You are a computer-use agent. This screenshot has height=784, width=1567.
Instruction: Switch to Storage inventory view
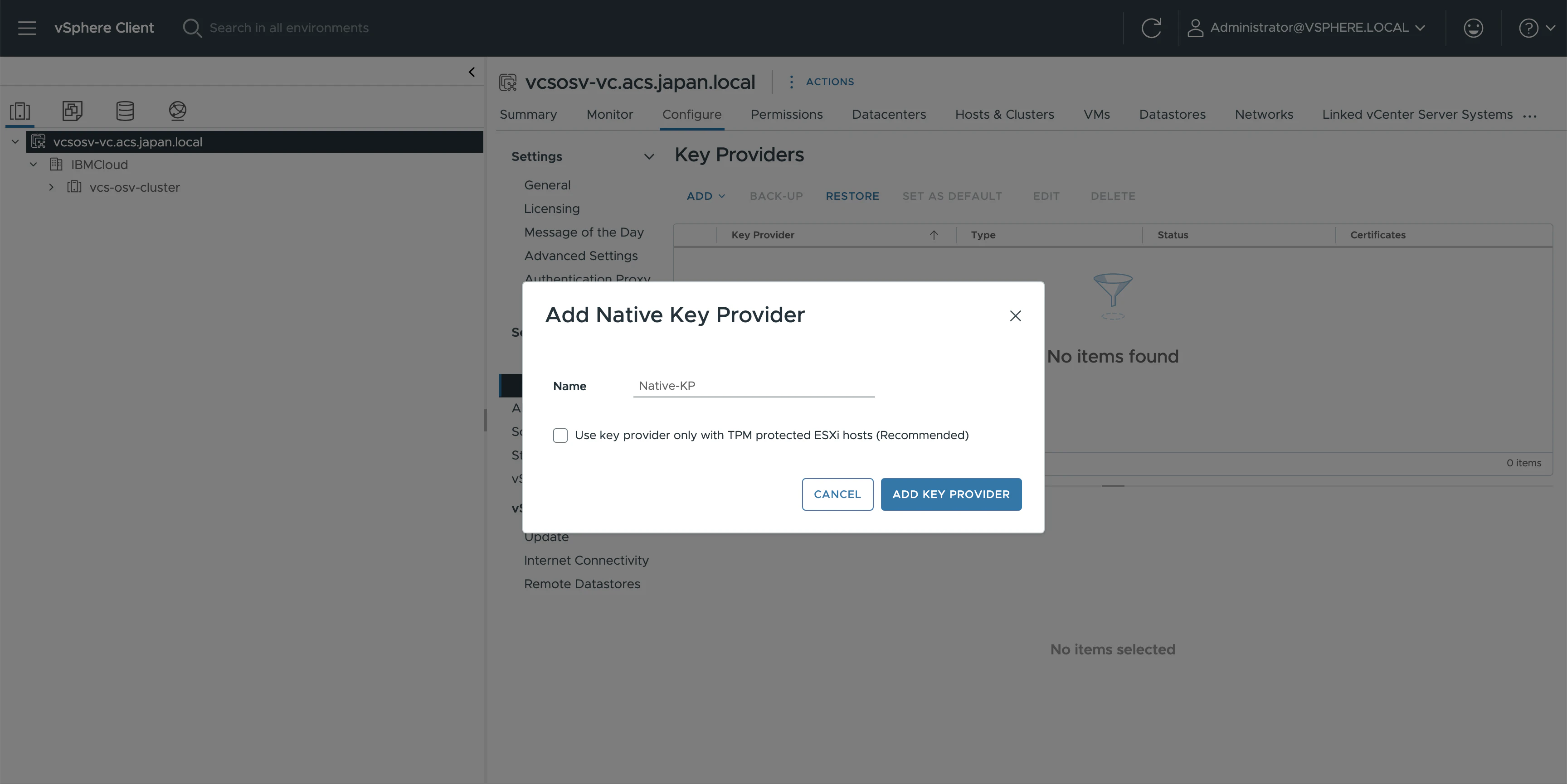[x=125, y=111]
